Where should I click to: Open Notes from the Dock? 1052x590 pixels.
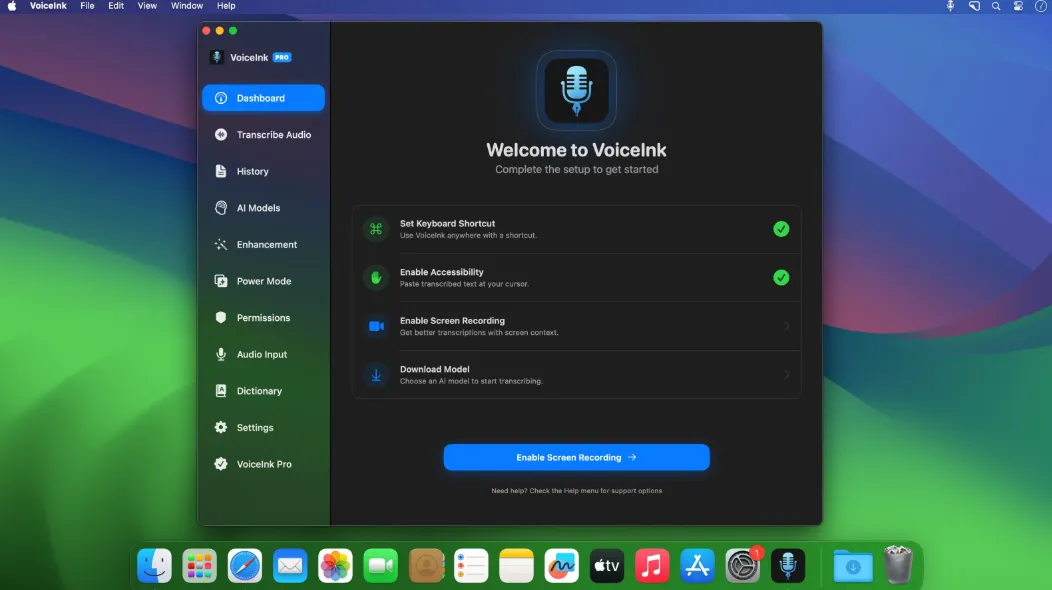517,566
